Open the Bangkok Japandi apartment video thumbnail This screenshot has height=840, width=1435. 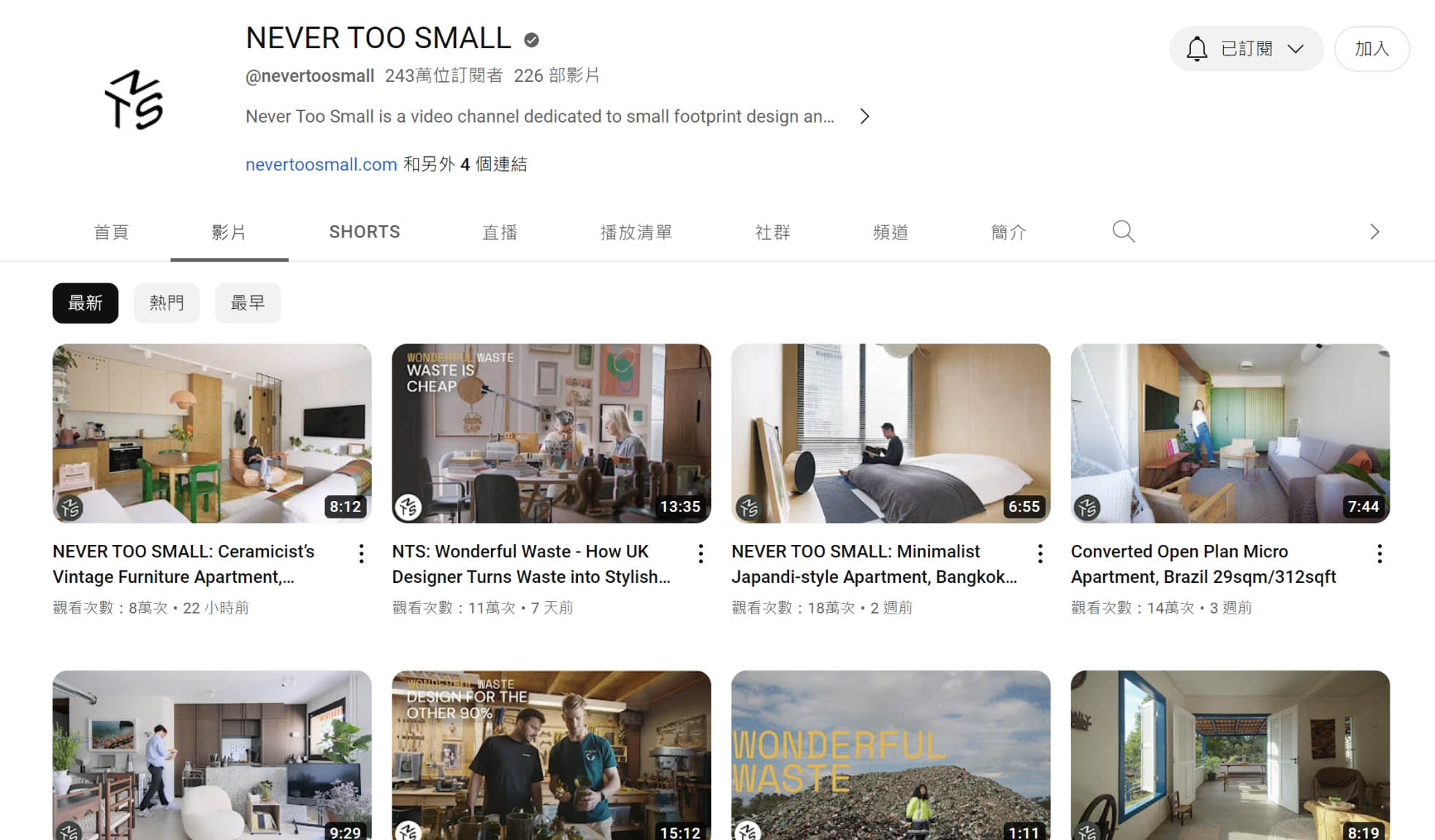click(x=890, y=433)
